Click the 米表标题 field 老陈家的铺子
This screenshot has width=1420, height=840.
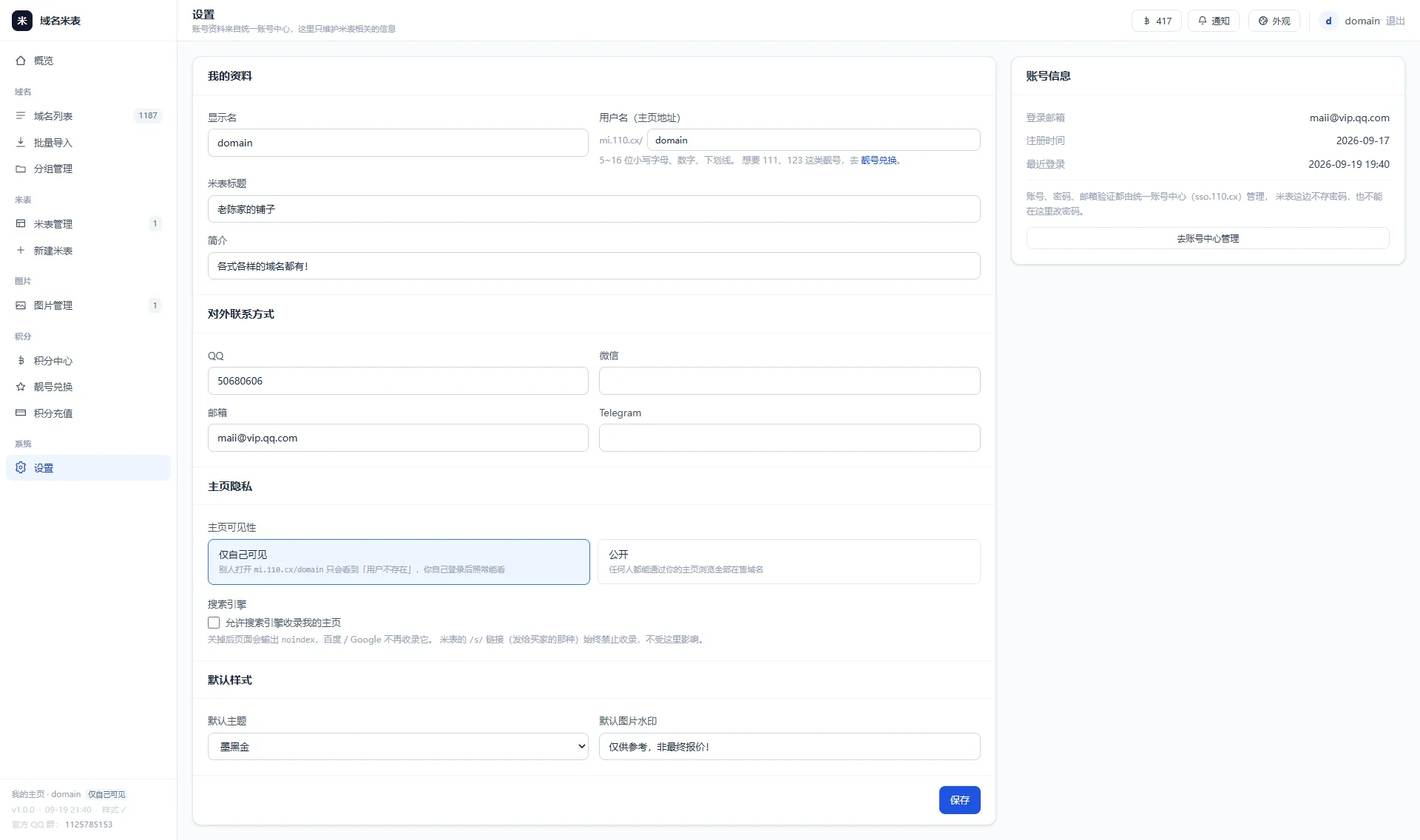click(594, 209)
